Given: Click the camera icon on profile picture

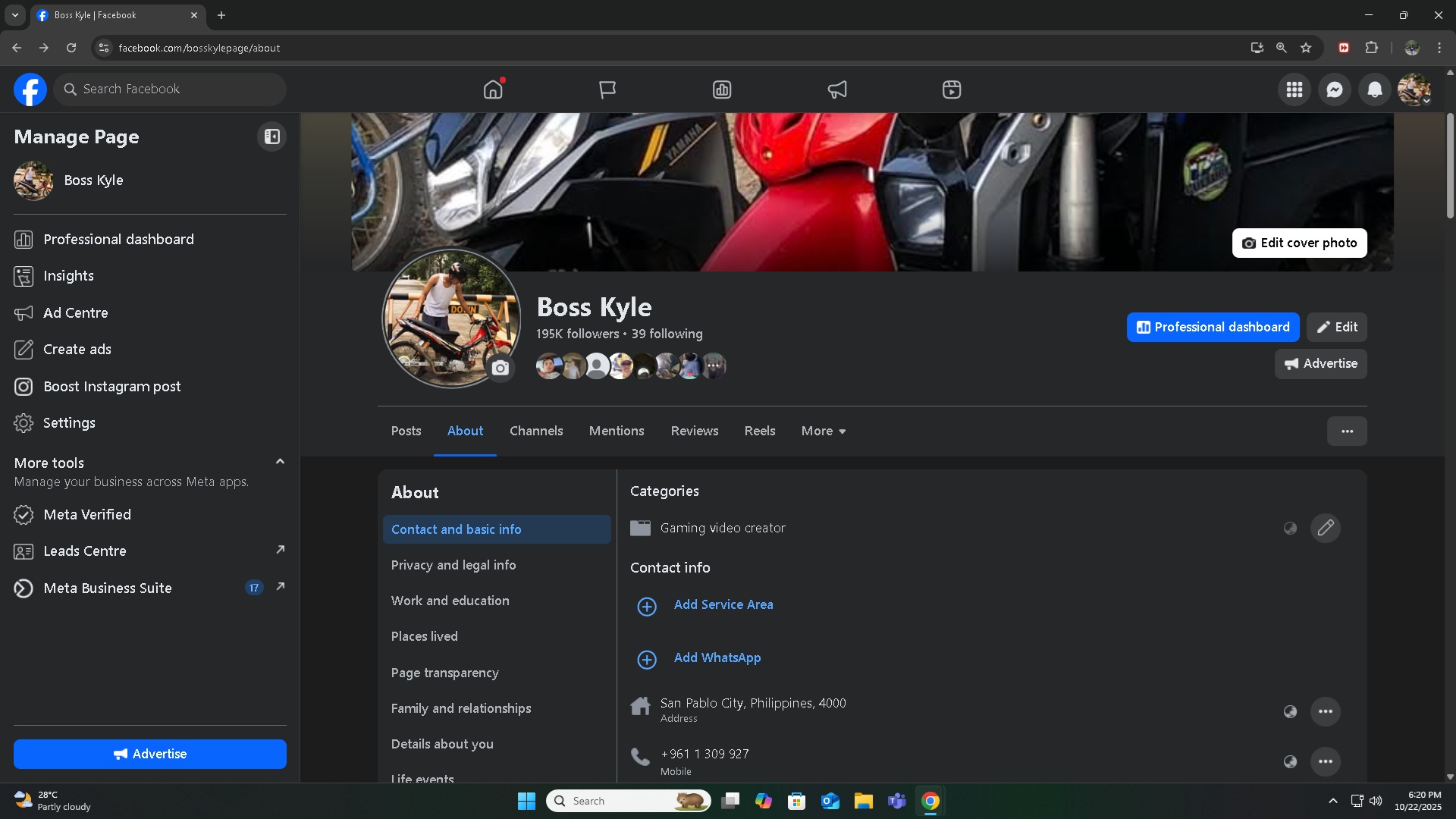Looking at the screenshot, I should 500,369.
